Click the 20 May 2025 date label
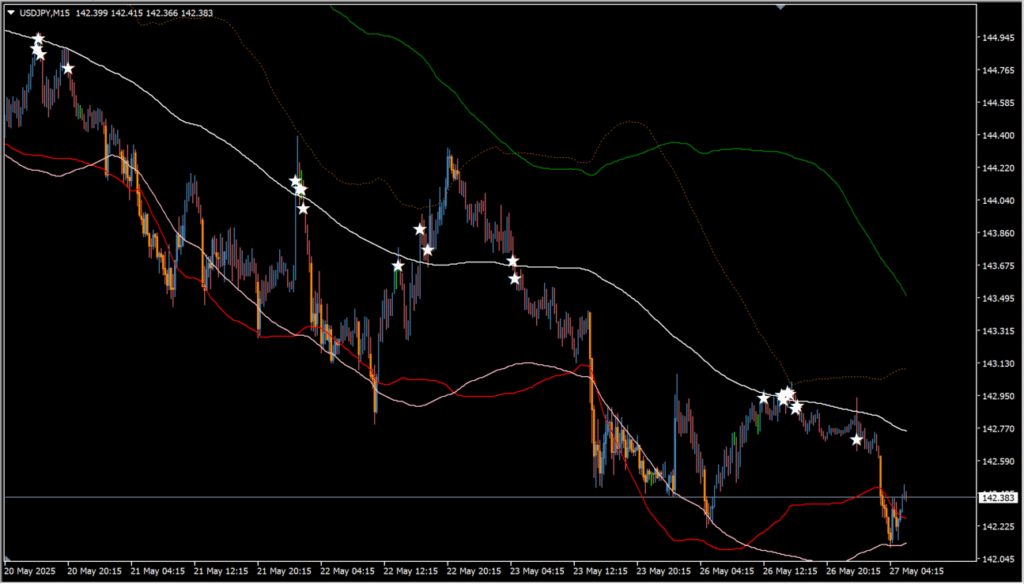The height and width of the screenshot is (584, 1024). (31, 570)
